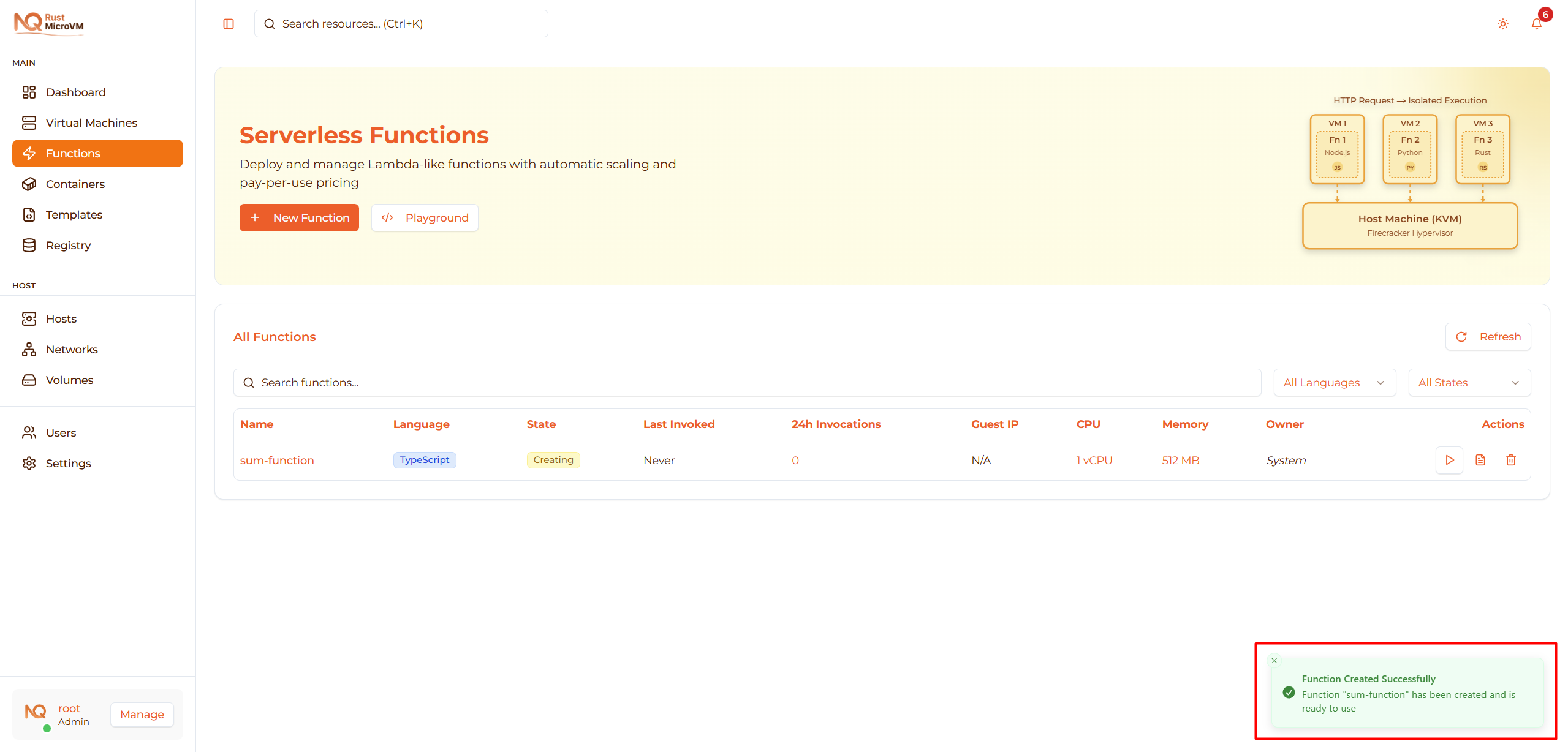Switch to the Dashboard page
The height and width of the screenshot is (752, 1568).
(75, 92)
